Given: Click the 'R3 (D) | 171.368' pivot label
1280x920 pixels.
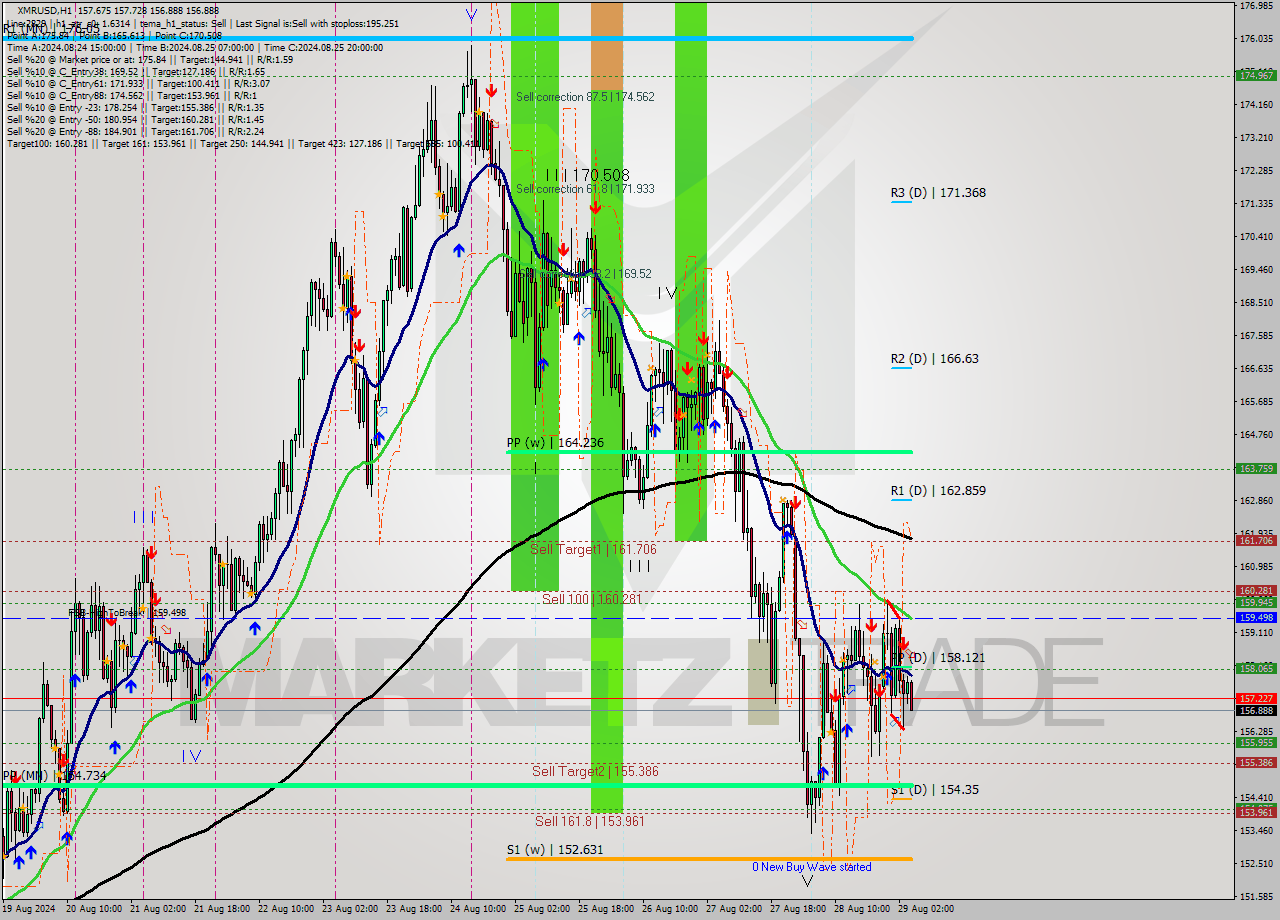Looking at the screenshot, I should (x=938, y=193).
